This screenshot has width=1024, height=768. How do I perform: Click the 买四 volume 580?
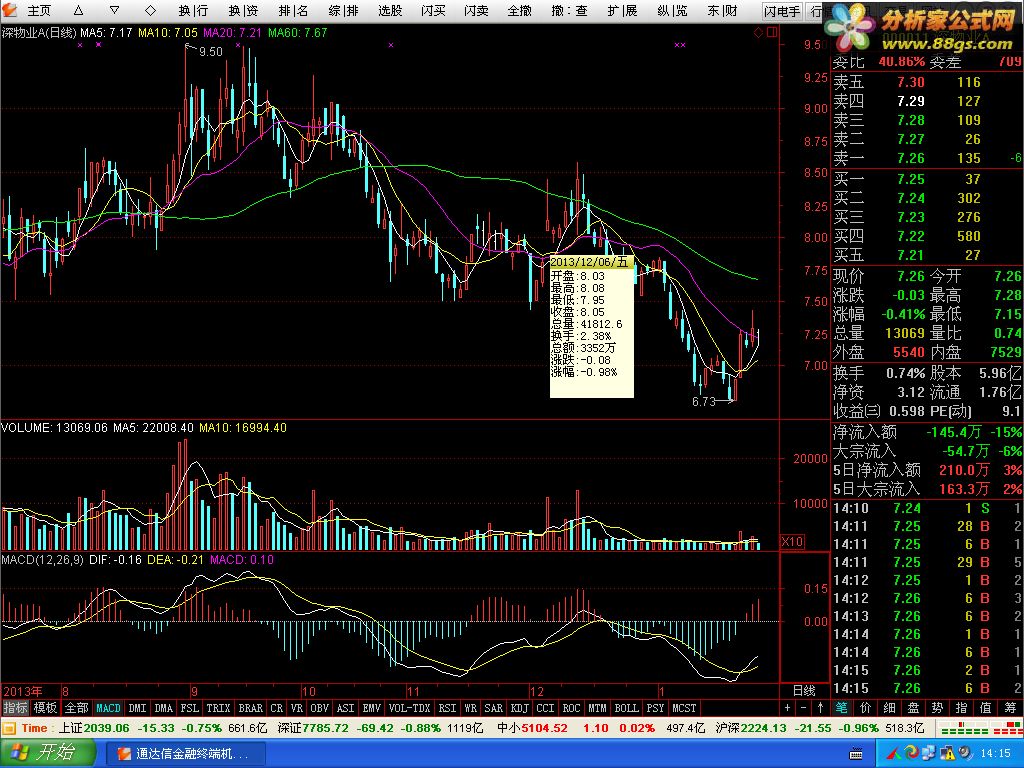pos(968,236)
